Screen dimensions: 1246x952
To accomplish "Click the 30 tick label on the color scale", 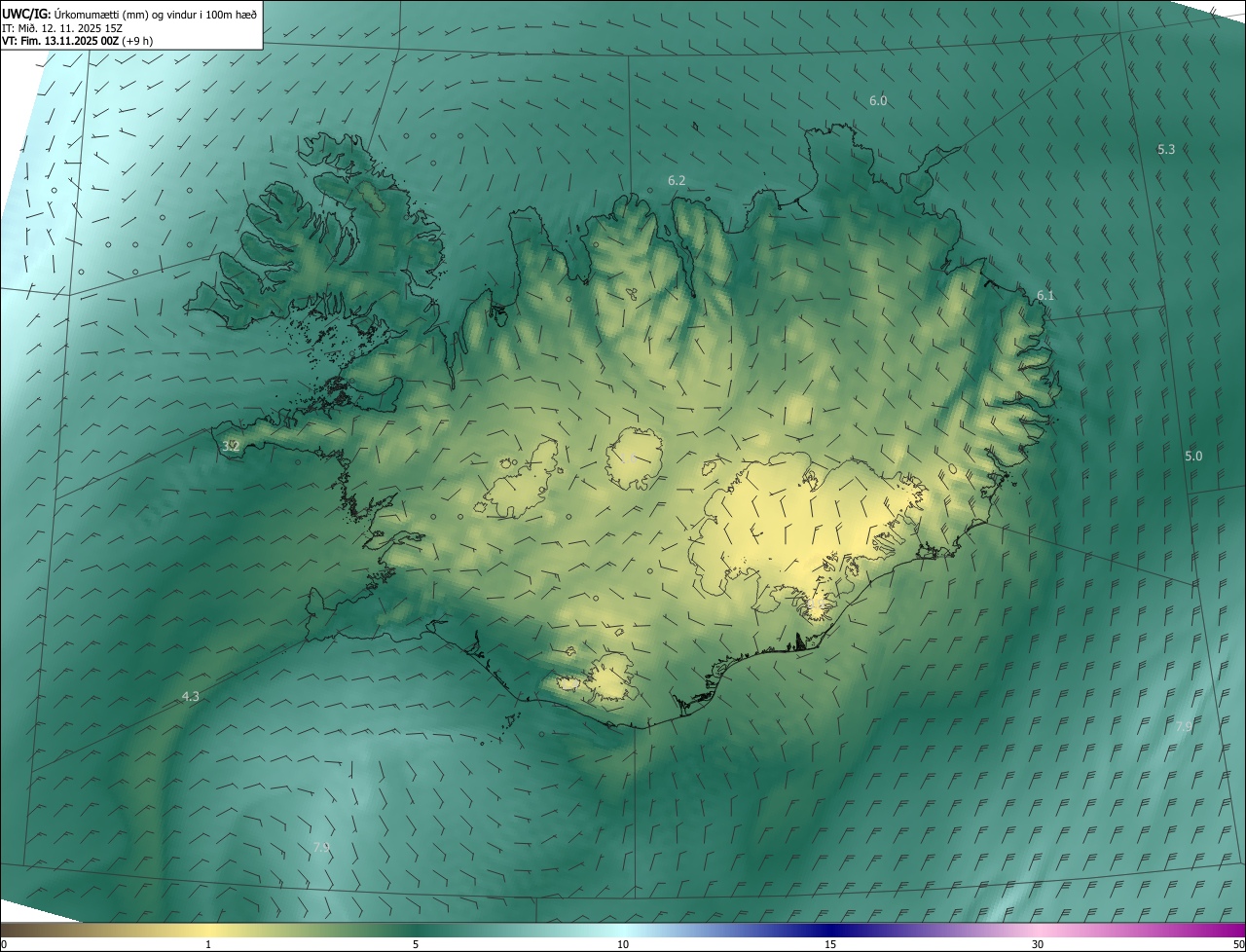I will pos(1038,944).
